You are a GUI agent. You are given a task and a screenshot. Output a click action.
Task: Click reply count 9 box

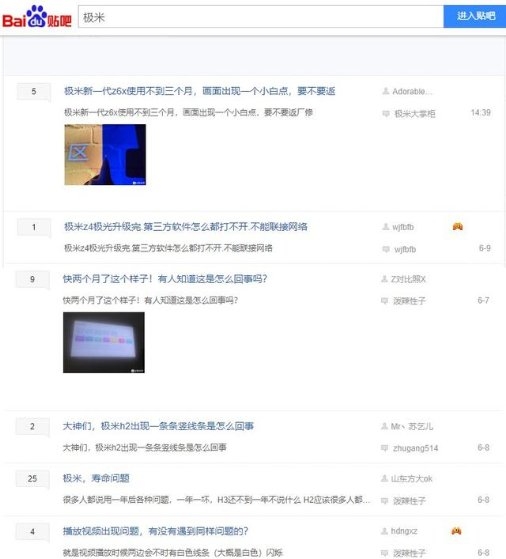(x=32, y=279)
